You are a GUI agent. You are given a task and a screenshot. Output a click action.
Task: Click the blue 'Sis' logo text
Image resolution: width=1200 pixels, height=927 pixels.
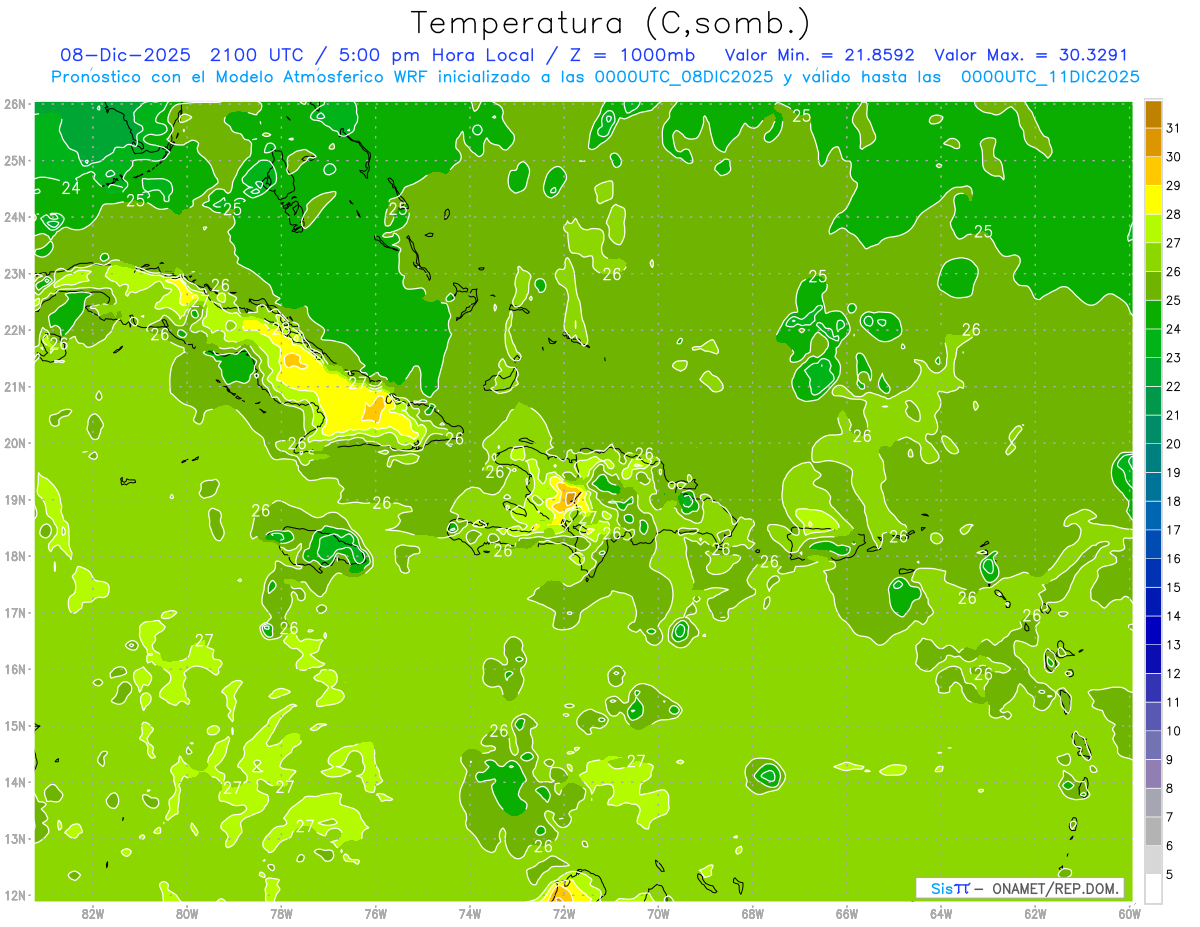(941, 888)
